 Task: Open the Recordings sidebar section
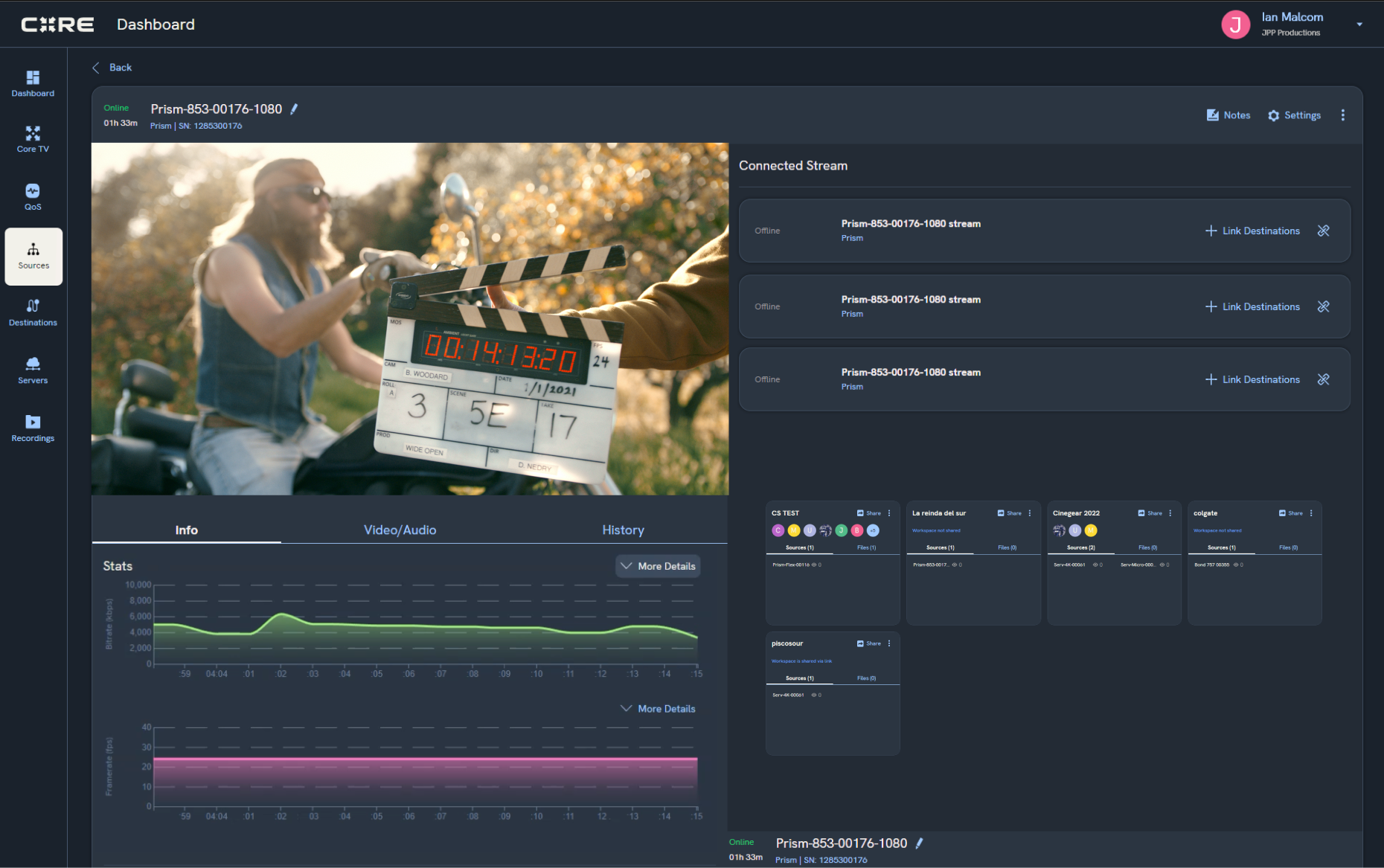[x=33, y=428]
